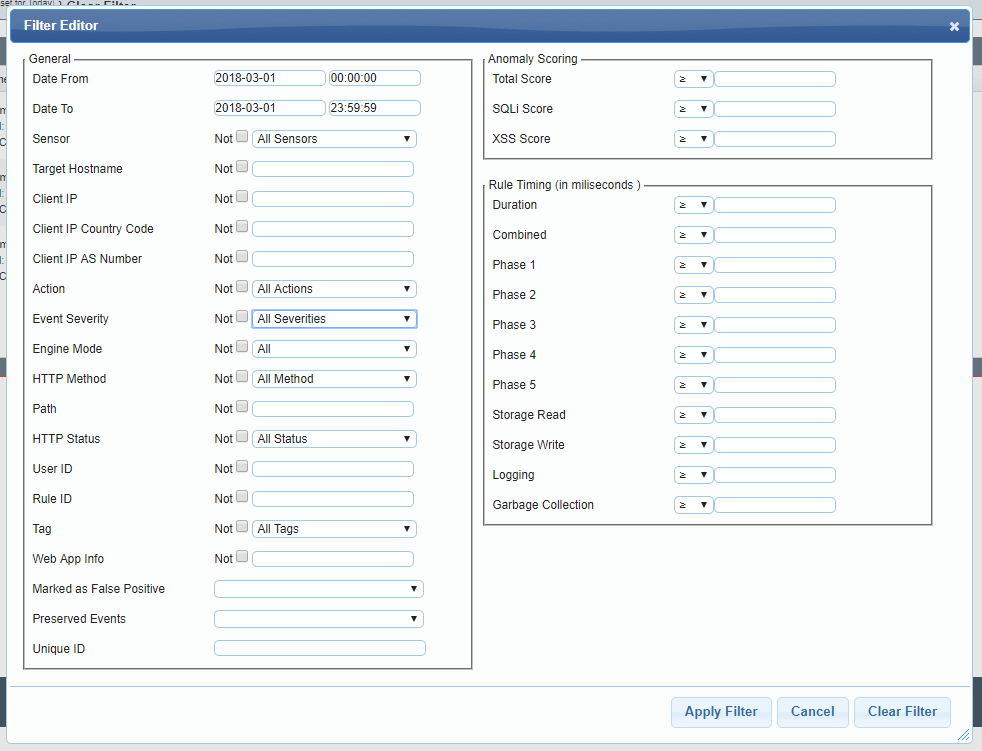
Task: Tick the Not checkbox for HTTP Method
Action: click(242, 377)
